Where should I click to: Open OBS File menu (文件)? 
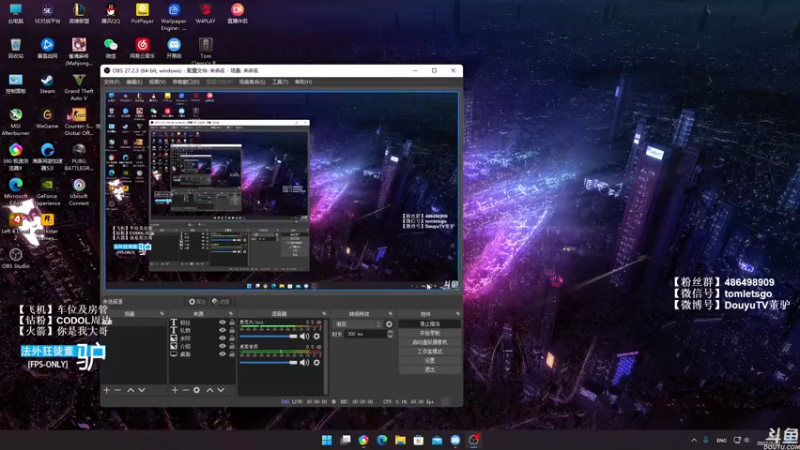pyautogui.click(x=111, y=82)
